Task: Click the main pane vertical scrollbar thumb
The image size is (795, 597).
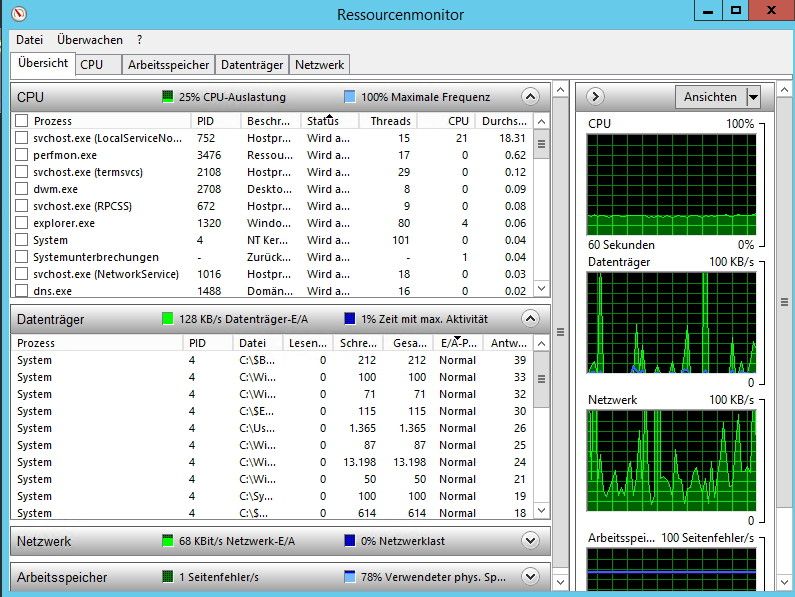Action: click(560, 332)
